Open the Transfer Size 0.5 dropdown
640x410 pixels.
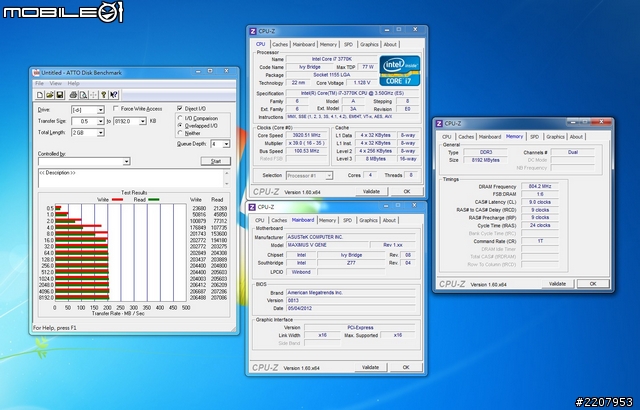[x=100, y=121]
